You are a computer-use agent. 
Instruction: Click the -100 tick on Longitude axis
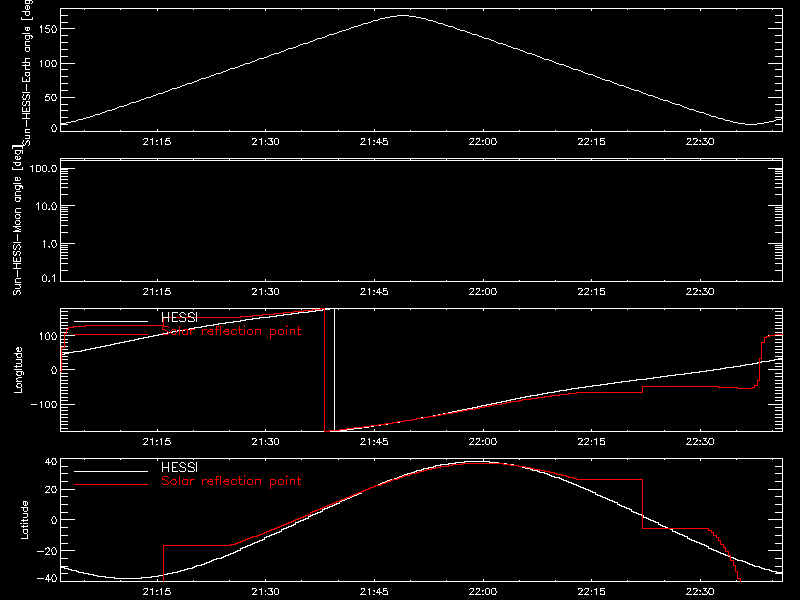(x=43, y=404)
